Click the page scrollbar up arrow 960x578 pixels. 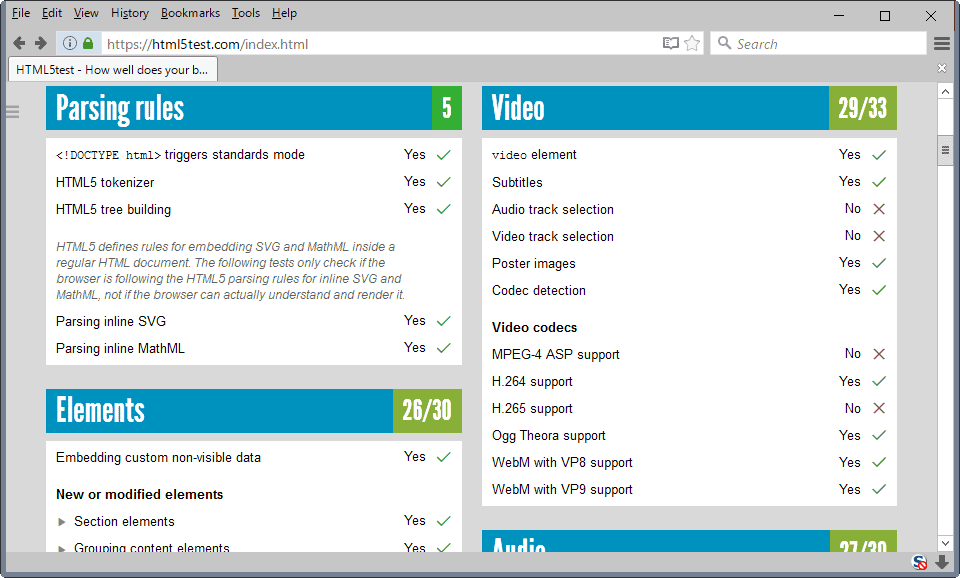pyautogui.click(x=945, y=92)
